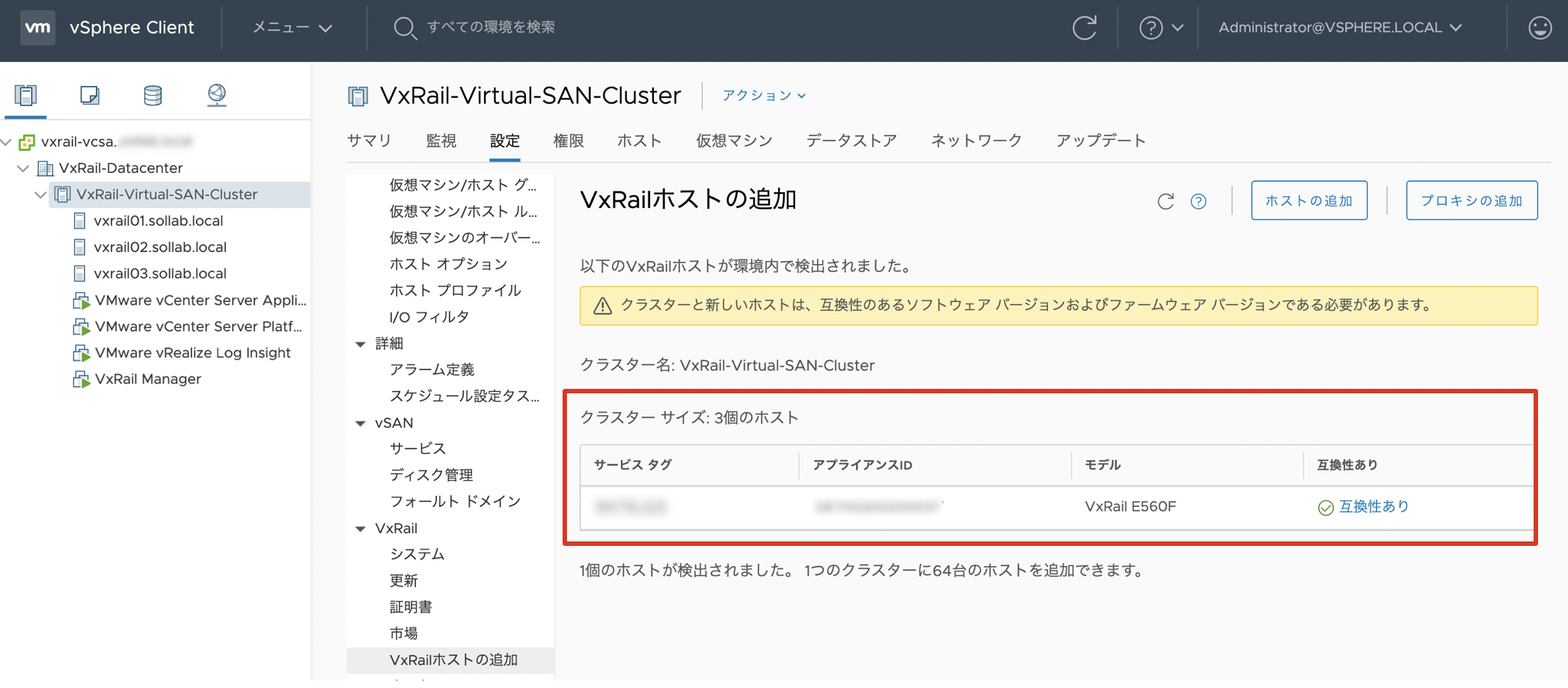Open the VMs and Templates inventory view
Viewport: 1568px width, 688px height.
coord(90,95)
